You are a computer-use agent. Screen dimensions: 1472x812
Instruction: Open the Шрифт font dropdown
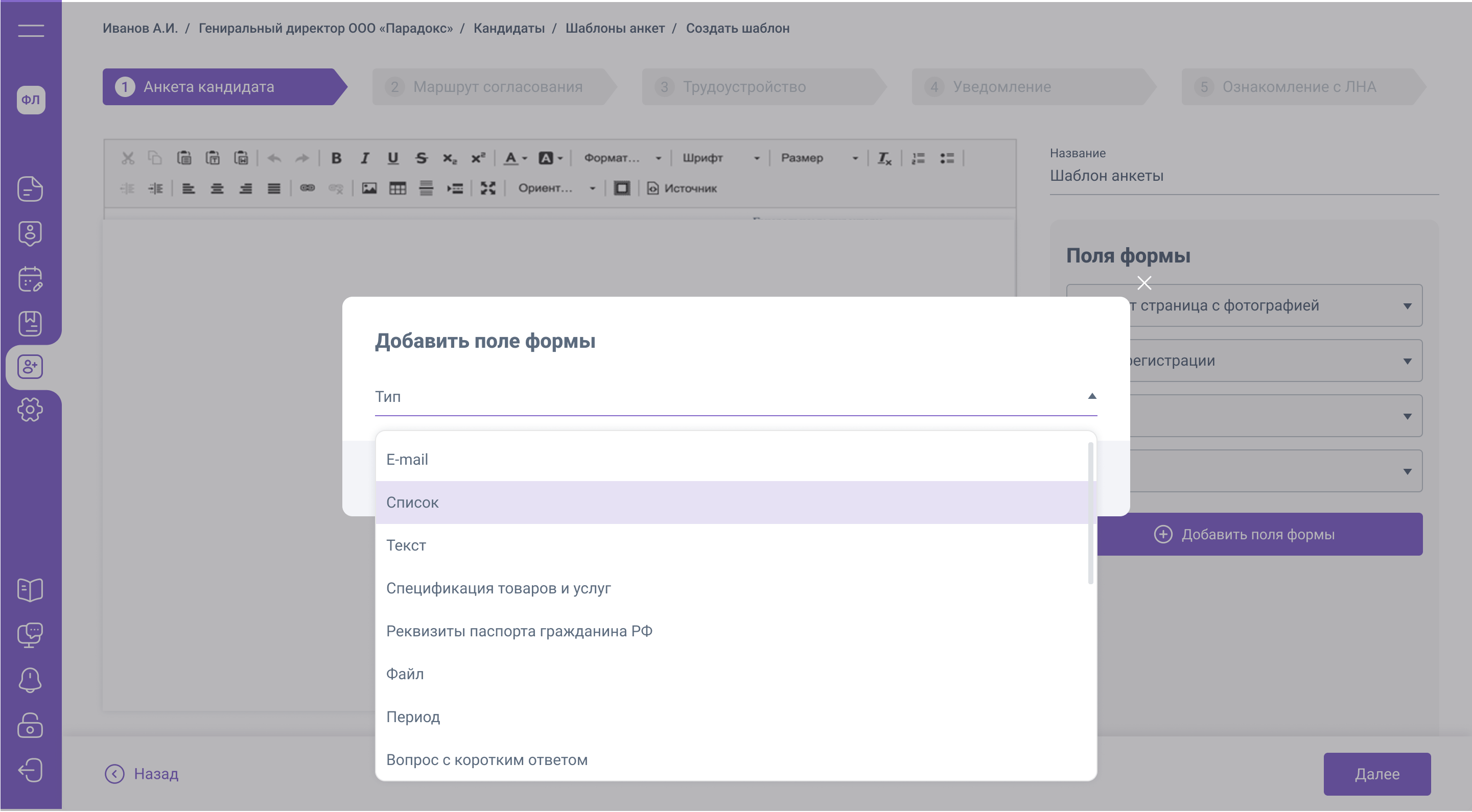coord(720,158)
